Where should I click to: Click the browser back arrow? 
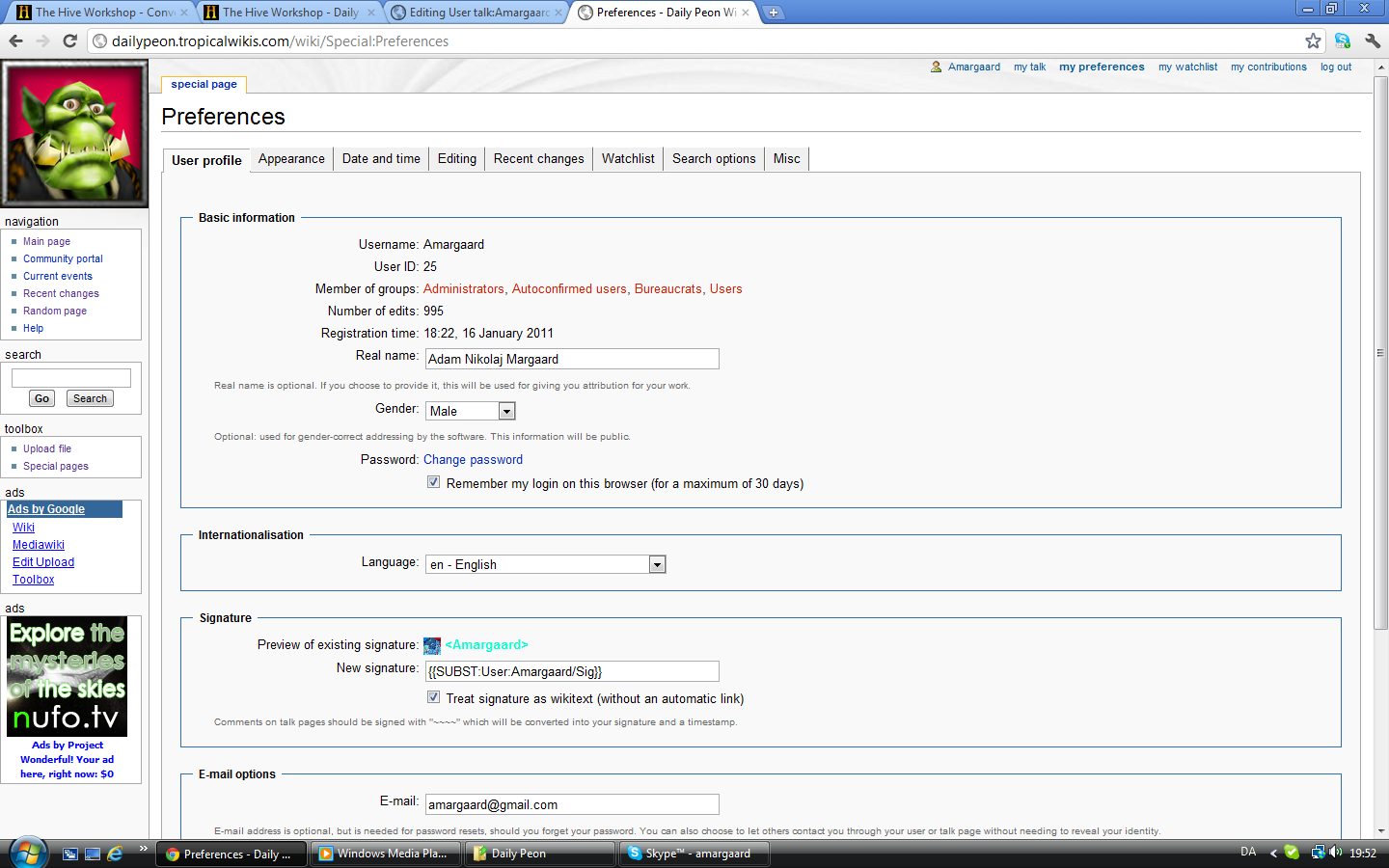(x=15, y=41)
